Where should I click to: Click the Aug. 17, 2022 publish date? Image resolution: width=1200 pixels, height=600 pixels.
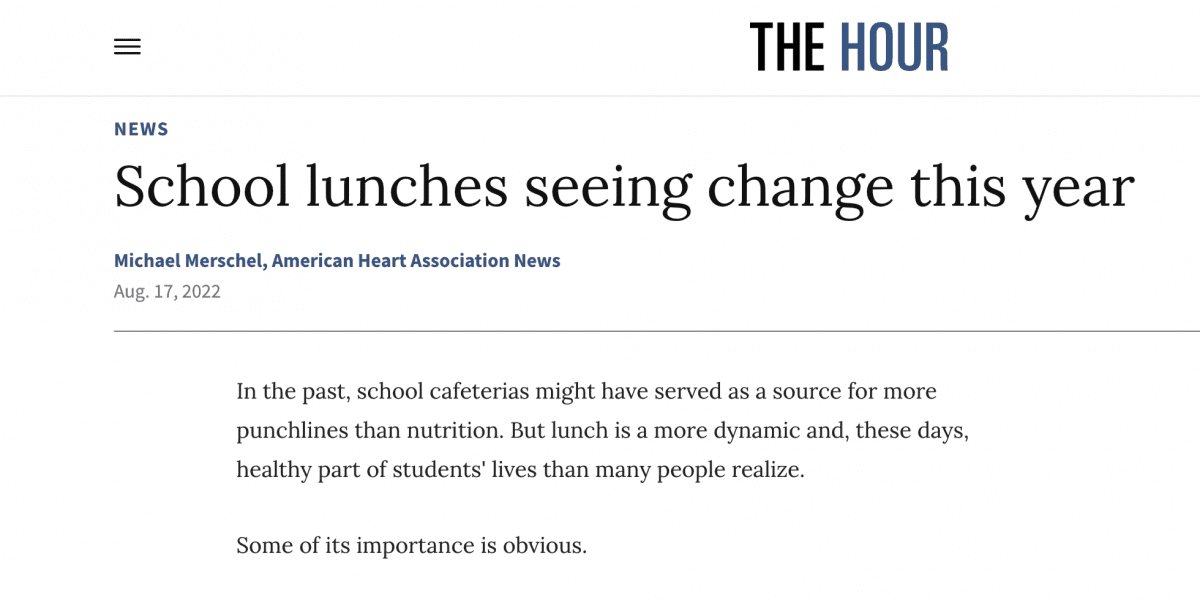(x=167, y=292)
